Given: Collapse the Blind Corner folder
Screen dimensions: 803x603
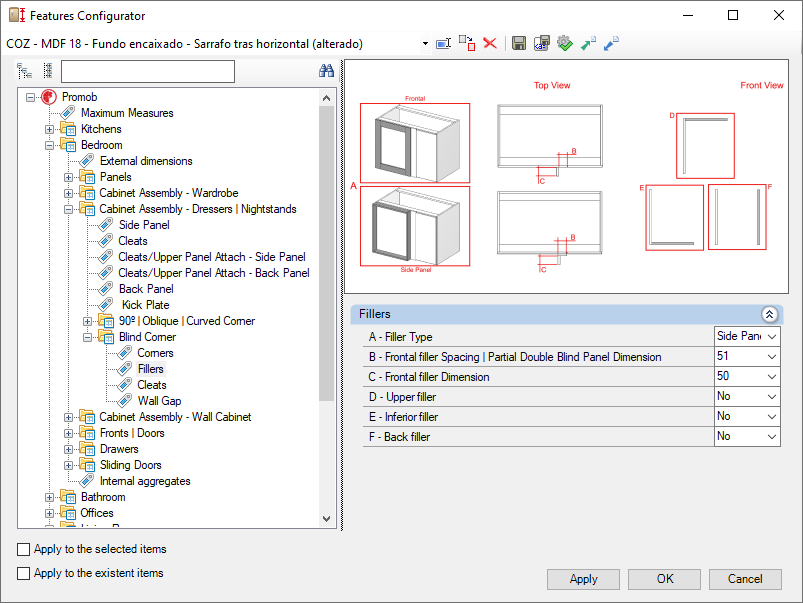Looking at the screenshot, I should coord(87,337).
